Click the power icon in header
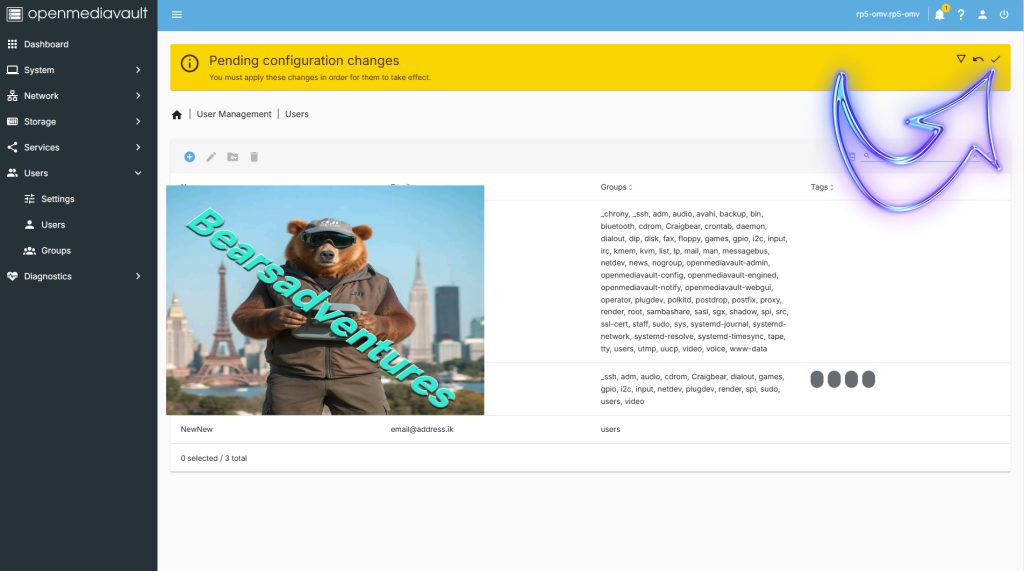The image size is (1024, 571). pos(1004,15)
